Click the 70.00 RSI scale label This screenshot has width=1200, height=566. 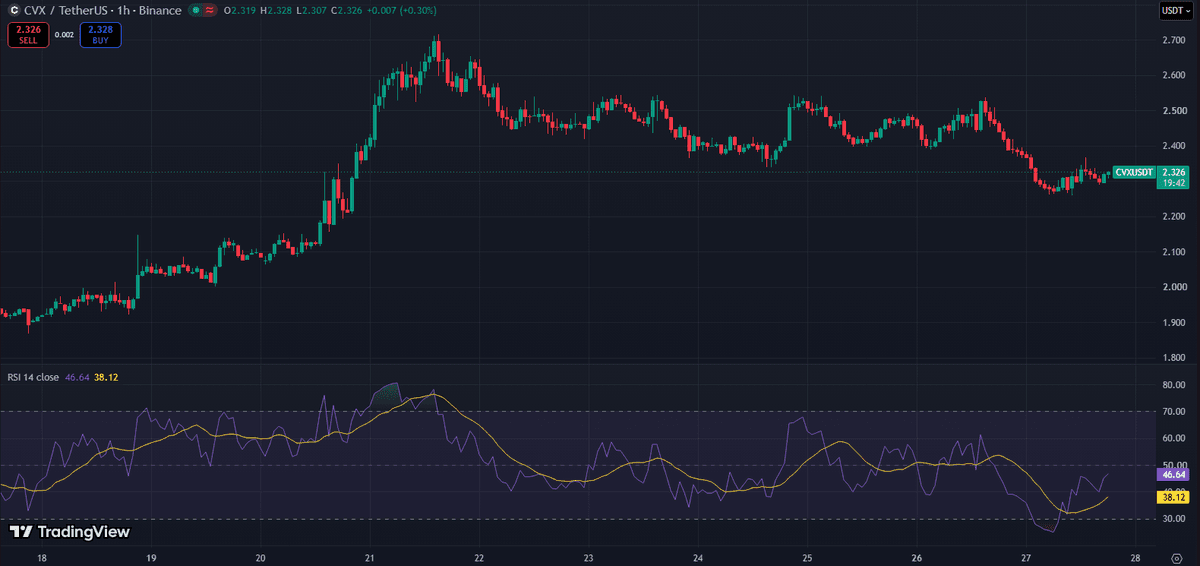1174,412
